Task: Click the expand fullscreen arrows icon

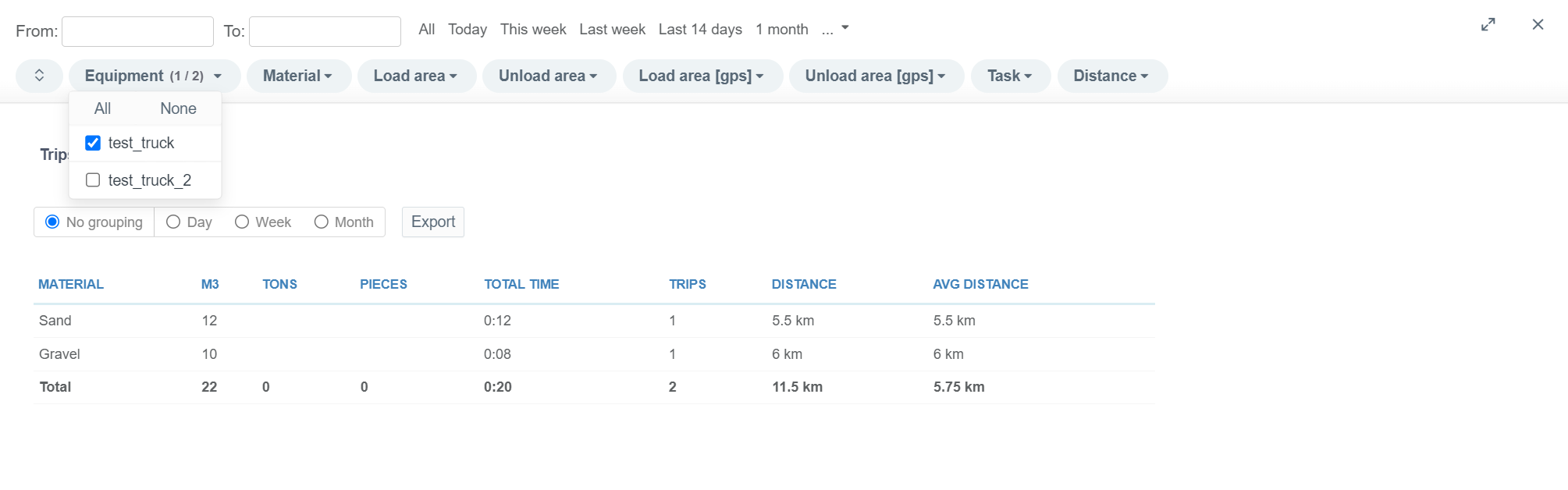Action: tap(1488, 25)
